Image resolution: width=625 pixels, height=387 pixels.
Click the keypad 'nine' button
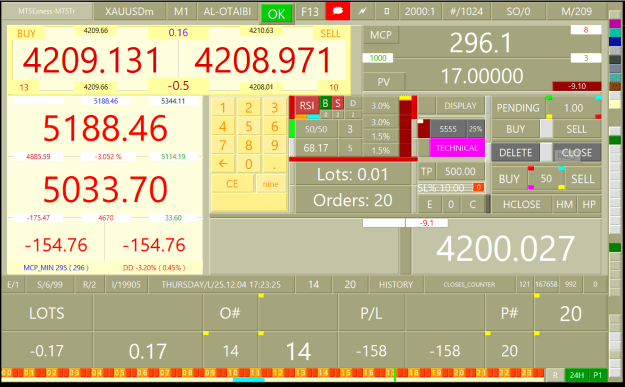point(271,184)
